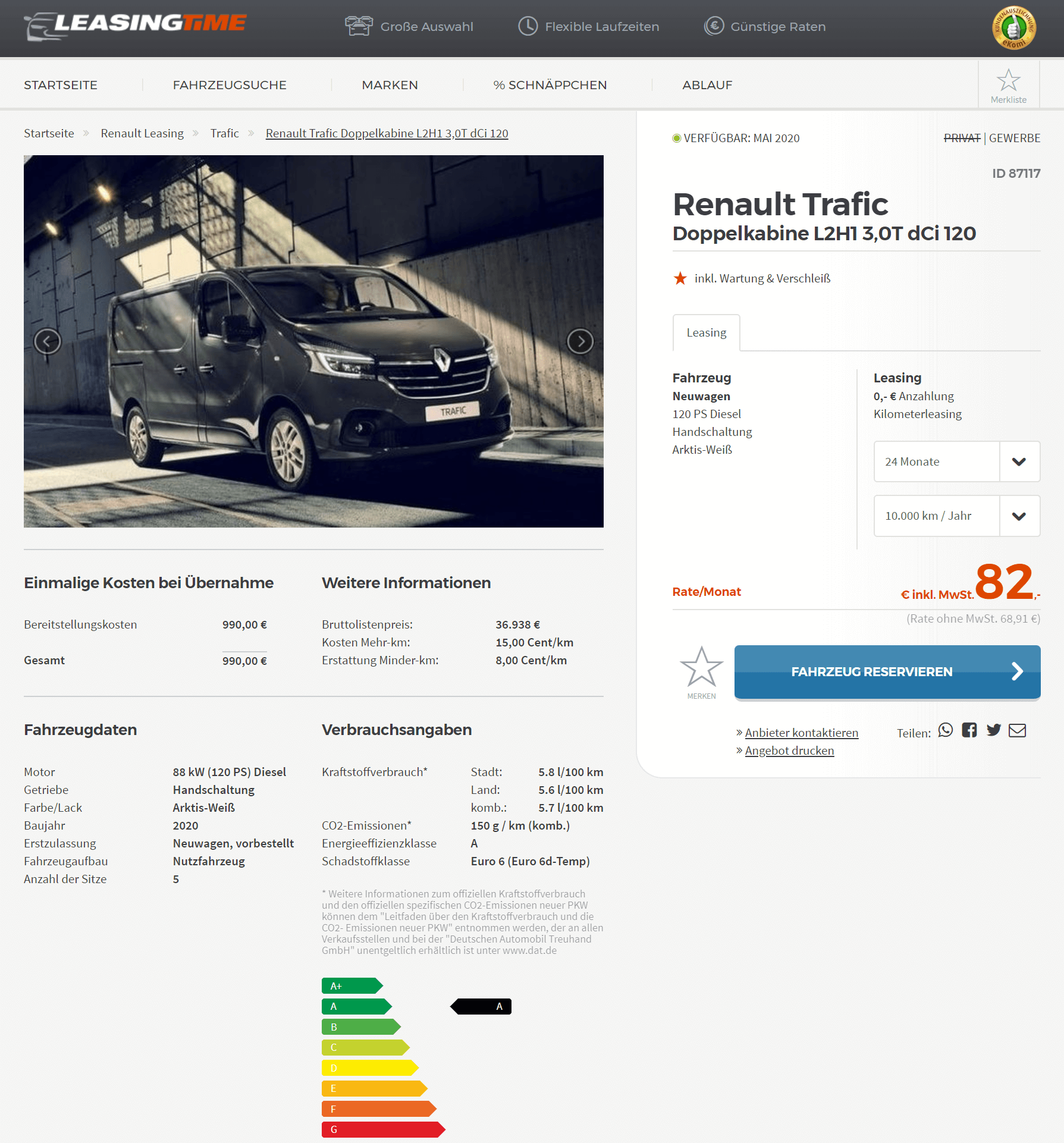This screenshot has width=1064, height=1143.
Task: Share the offer via WhatsApp
Action: [946, 730]
